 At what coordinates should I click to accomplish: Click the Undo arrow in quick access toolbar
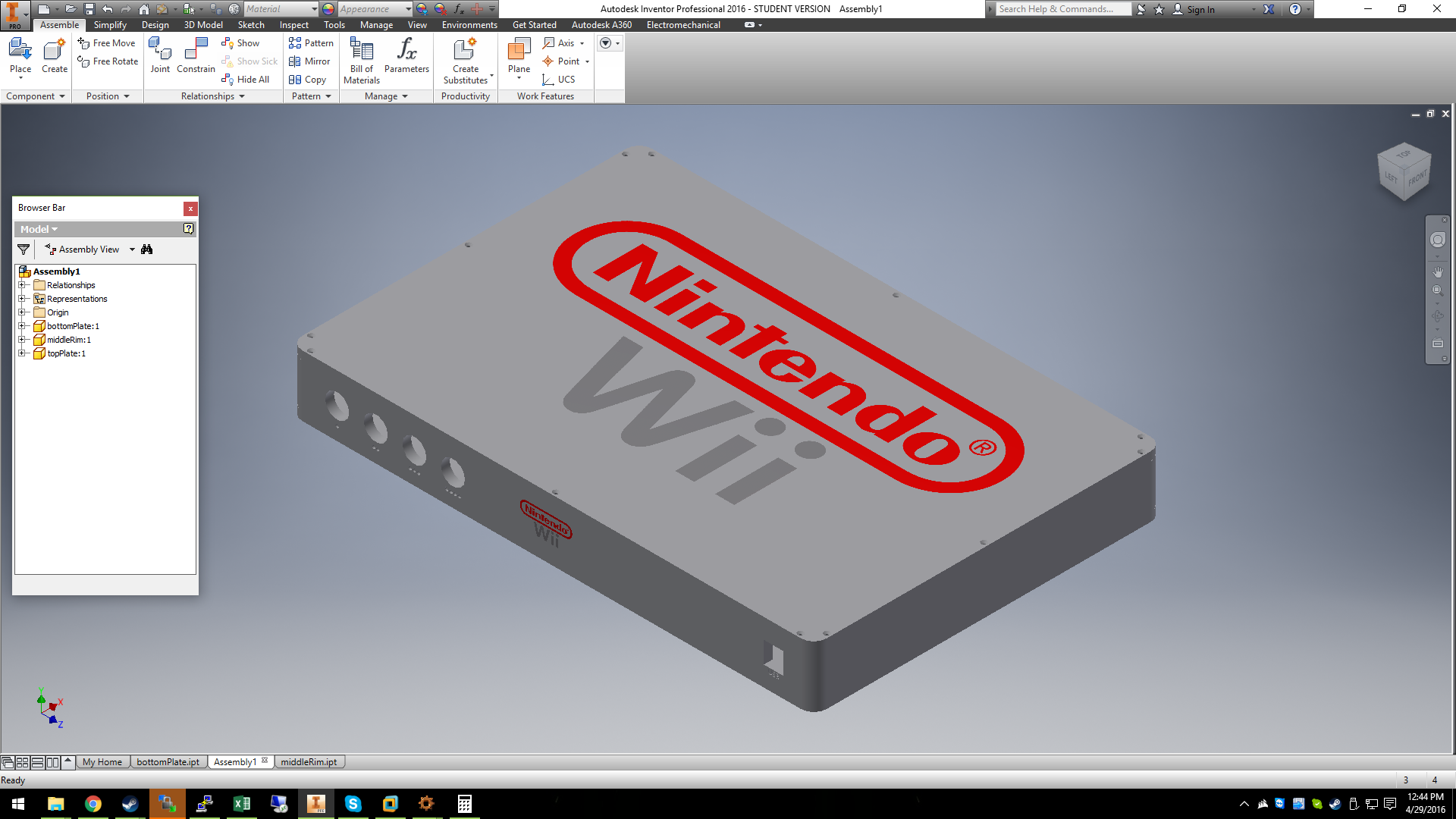pos(108,9)
